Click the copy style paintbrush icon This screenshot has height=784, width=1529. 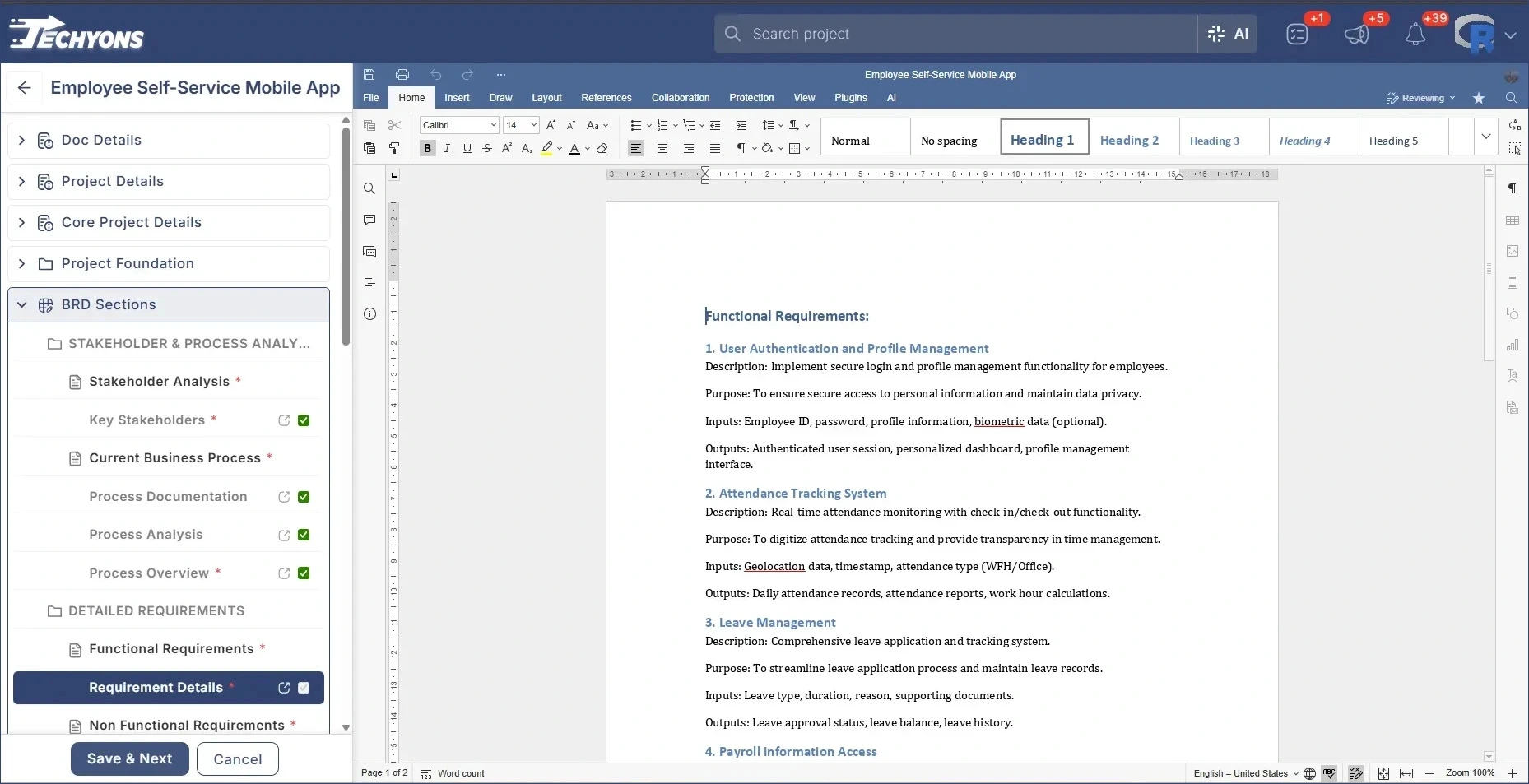[394, 149]
